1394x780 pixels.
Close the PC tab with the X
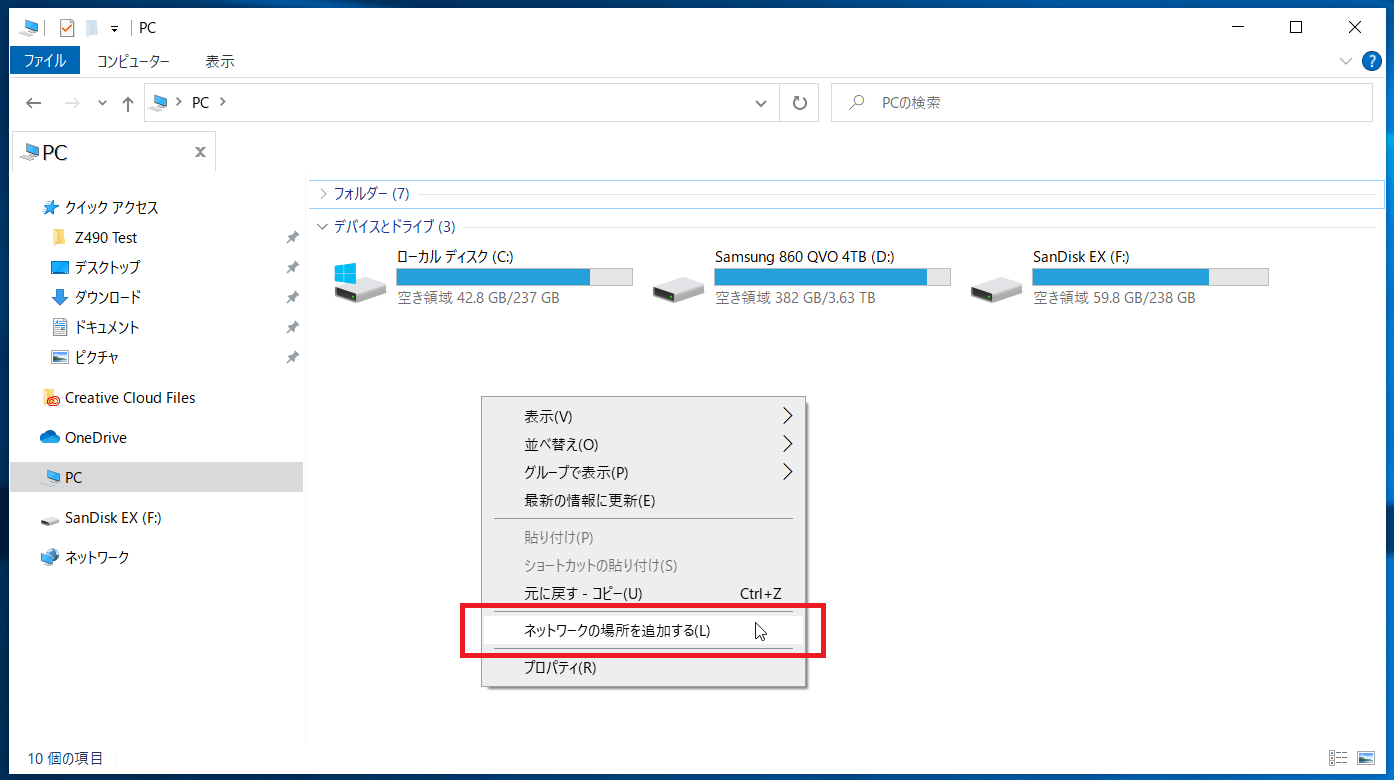(200, 152)
